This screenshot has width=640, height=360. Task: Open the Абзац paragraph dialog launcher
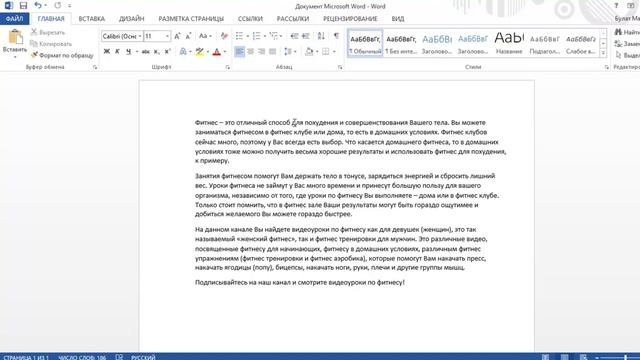[x=340, y=67]
